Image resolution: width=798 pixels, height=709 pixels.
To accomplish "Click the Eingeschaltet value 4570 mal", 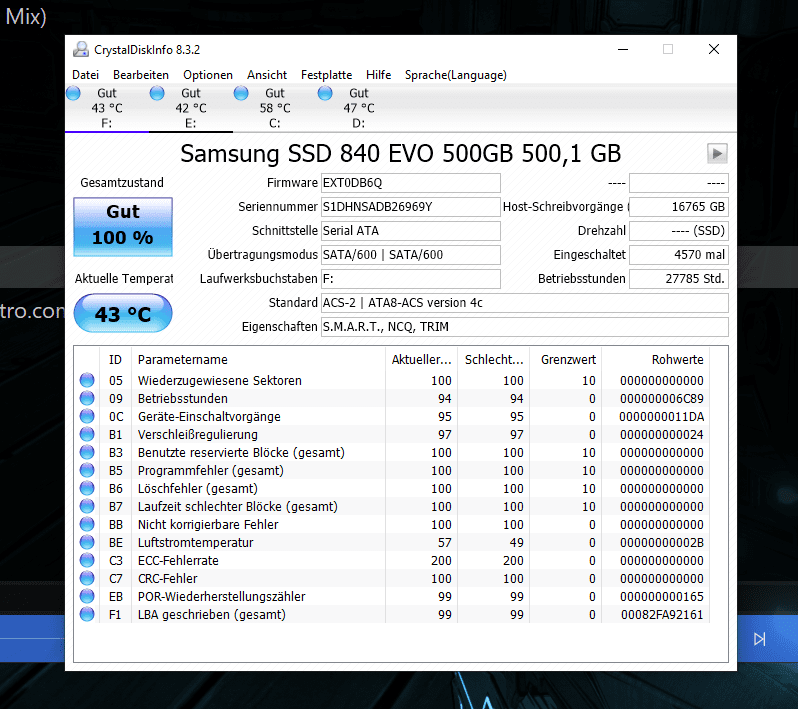I will click(678, 254).
